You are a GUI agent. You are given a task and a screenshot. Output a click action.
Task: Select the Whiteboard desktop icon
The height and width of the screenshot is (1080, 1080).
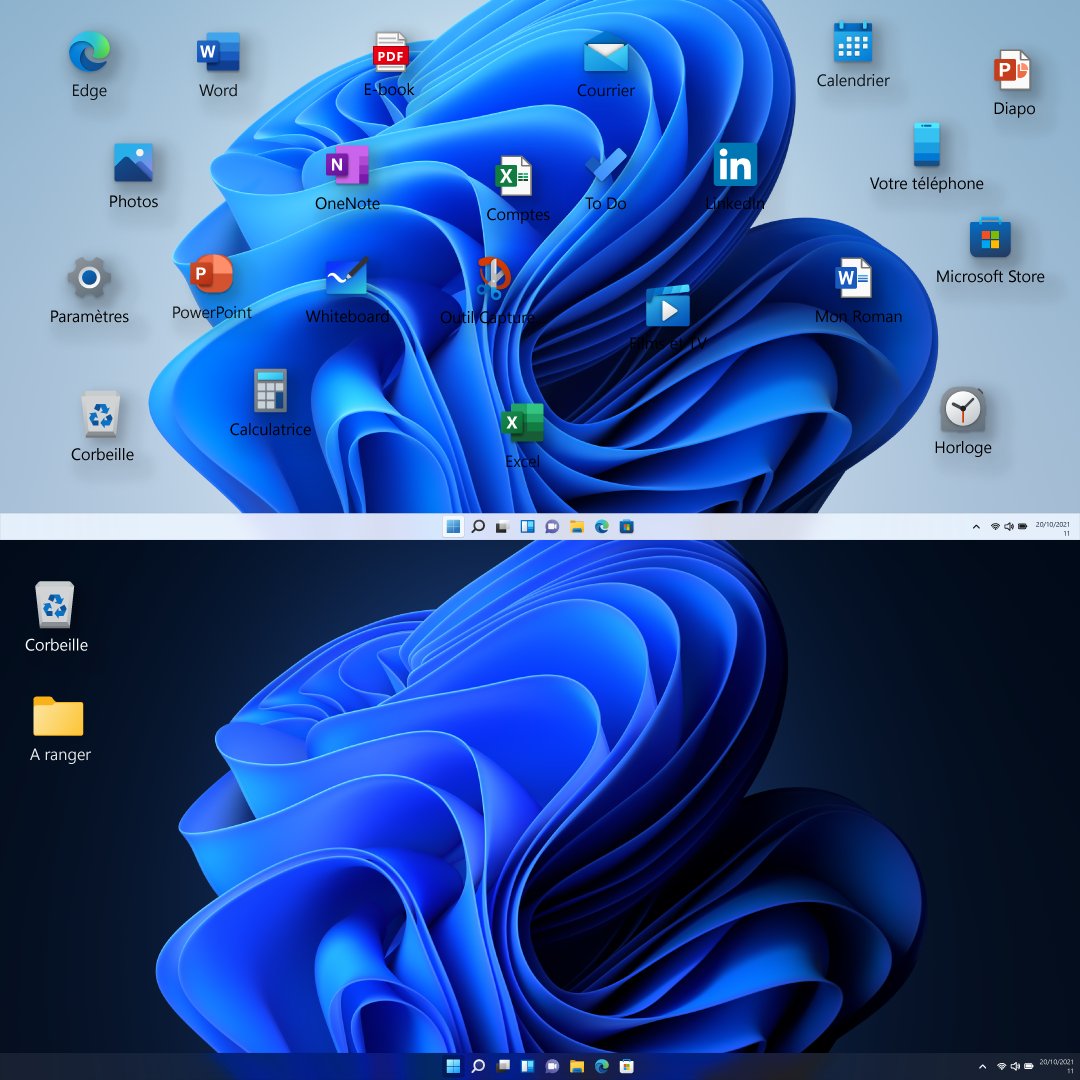pyautogui.click(x=347, y=276)
